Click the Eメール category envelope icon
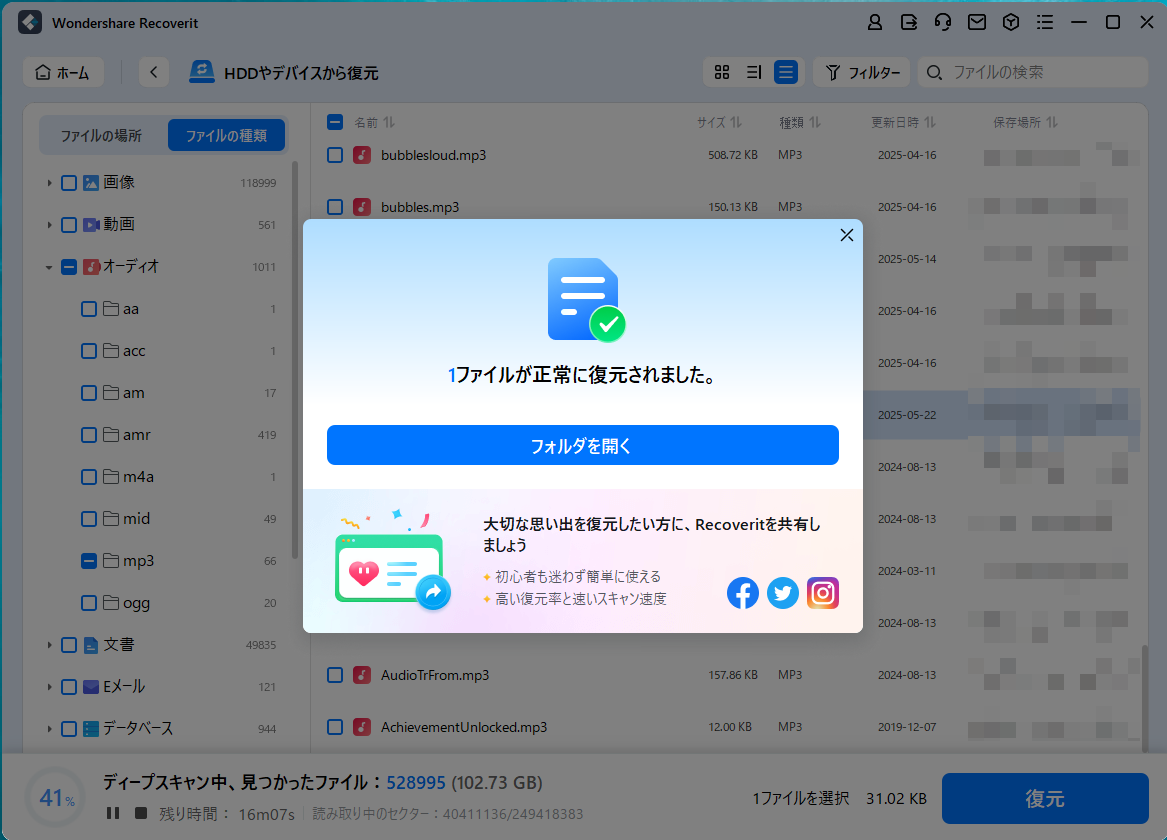 [91, 687]
